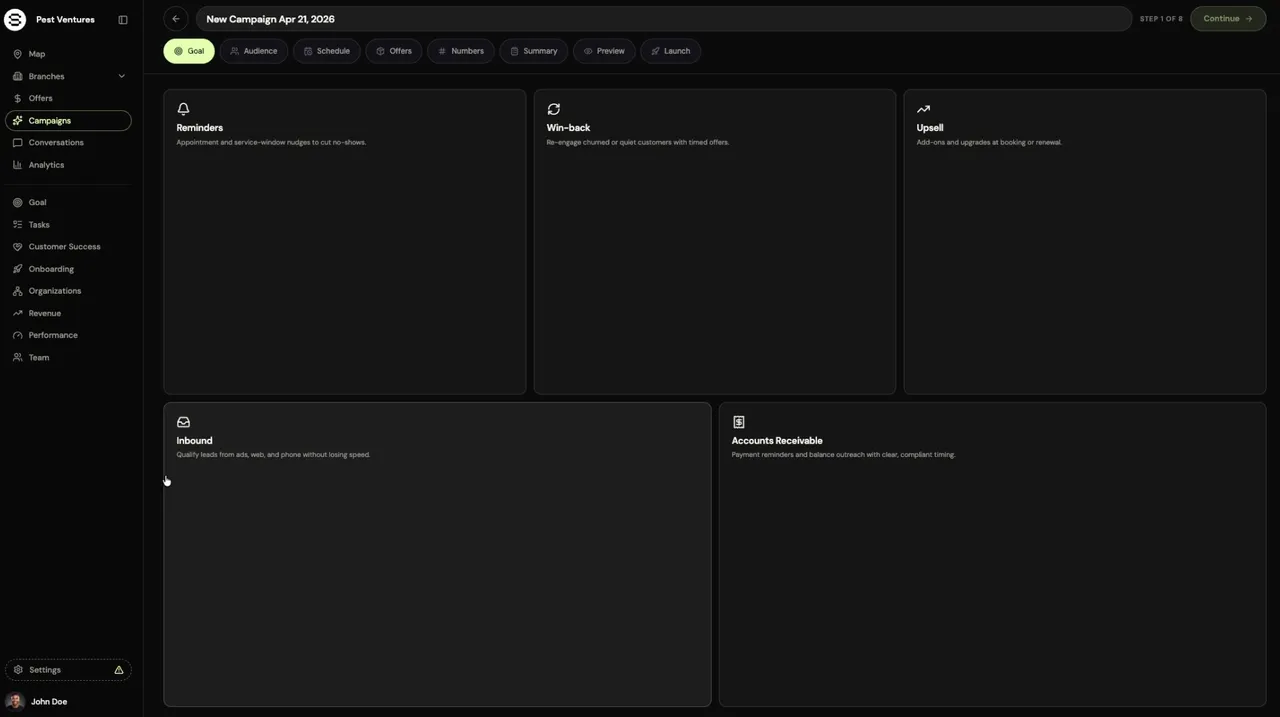Viewport: 1280px width, 717px height.
Task: Choose the Accounts Receivable dollar icon
Action: point(738,422)
